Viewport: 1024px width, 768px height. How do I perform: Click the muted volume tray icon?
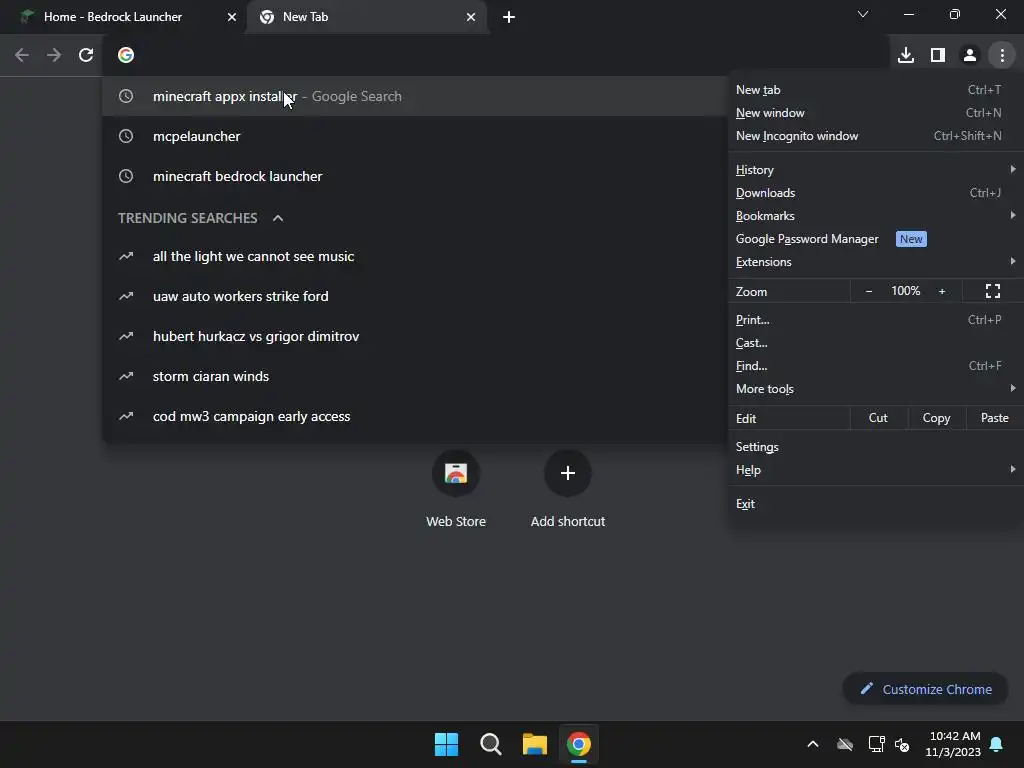[903, 744]
